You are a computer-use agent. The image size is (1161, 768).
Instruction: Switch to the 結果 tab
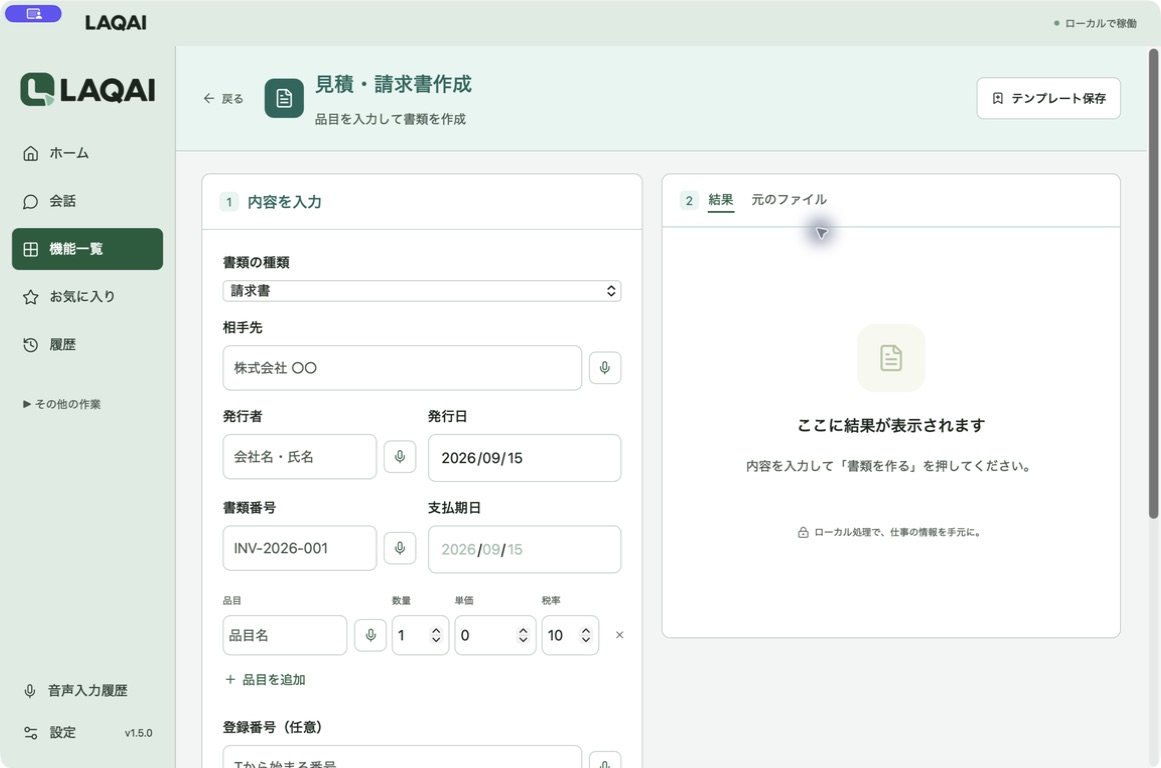[720, 200]
